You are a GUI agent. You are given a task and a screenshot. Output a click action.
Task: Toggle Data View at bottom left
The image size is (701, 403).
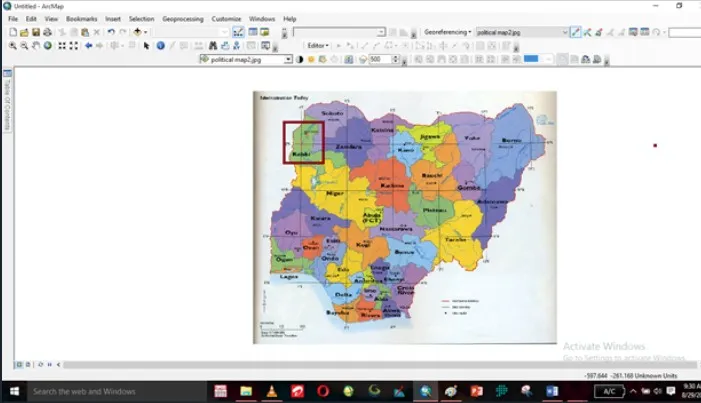(19, 365)
